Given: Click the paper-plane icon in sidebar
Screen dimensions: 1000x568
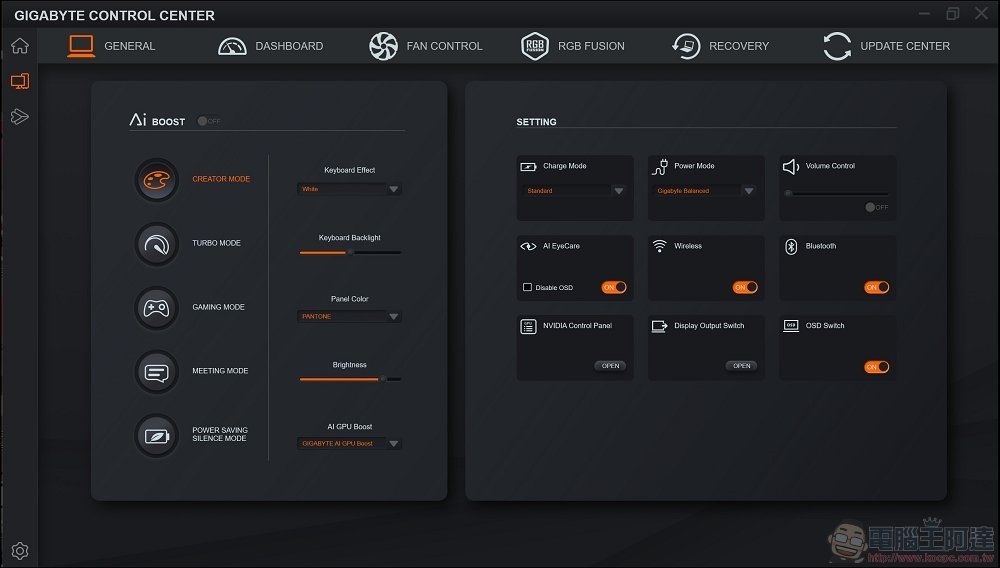Looking at the screenshot, I should pyautogui.click(x=20, y=117).
